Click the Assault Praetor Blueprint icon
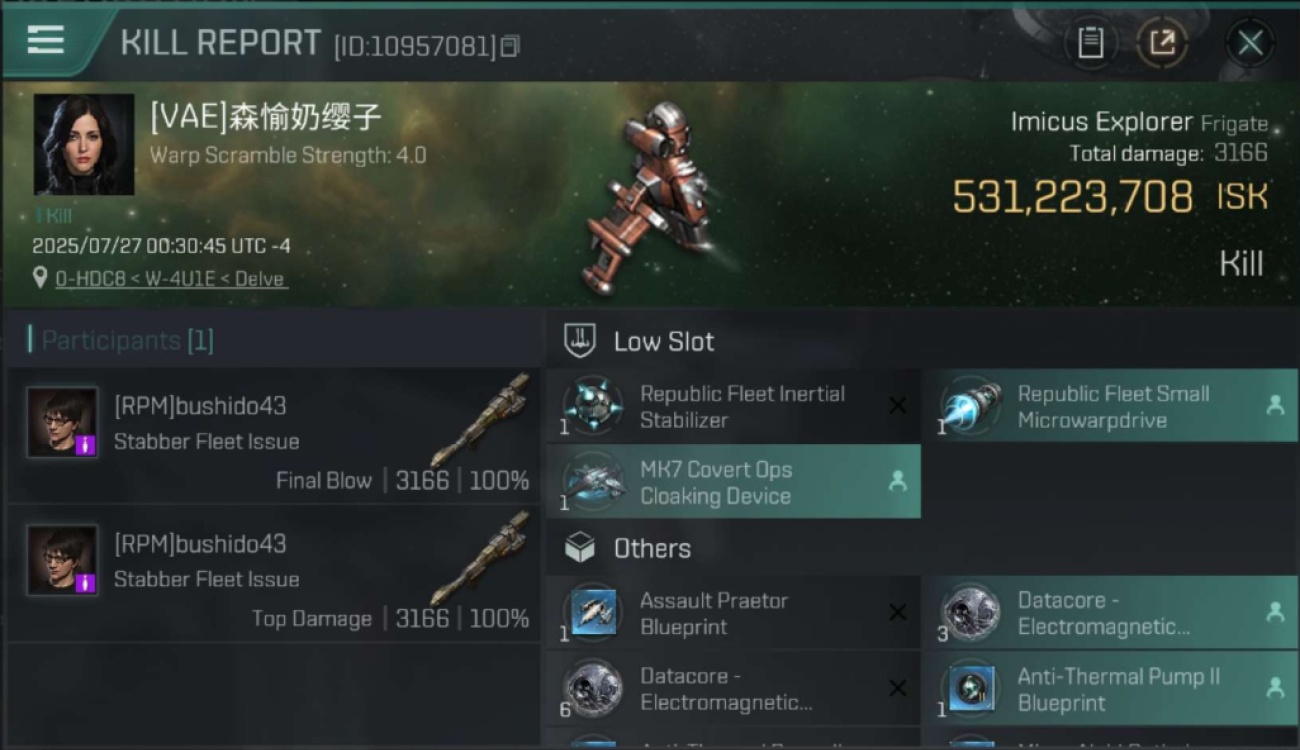1300x750 pixels. point(593,613)
